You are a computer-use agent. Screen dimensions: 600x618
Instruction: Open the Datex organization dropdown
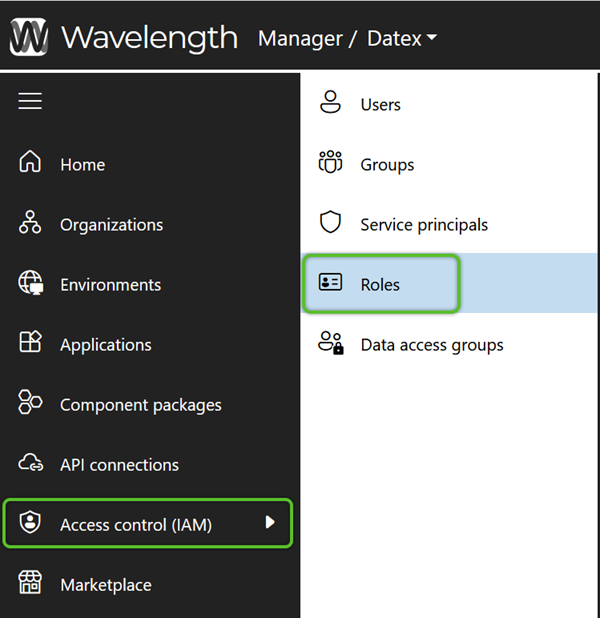coord(402,38)
